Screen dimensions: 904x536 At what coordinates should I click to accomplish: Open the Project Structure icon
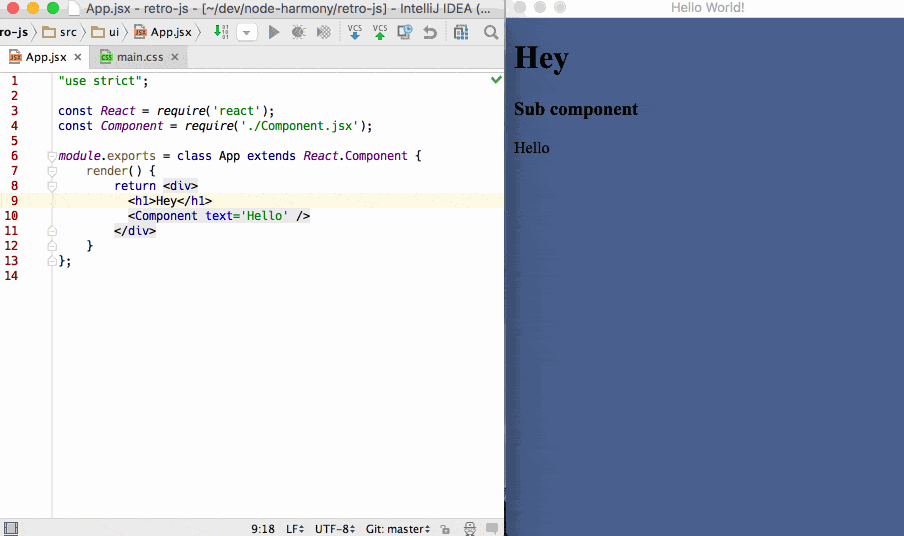pos(461,32)
